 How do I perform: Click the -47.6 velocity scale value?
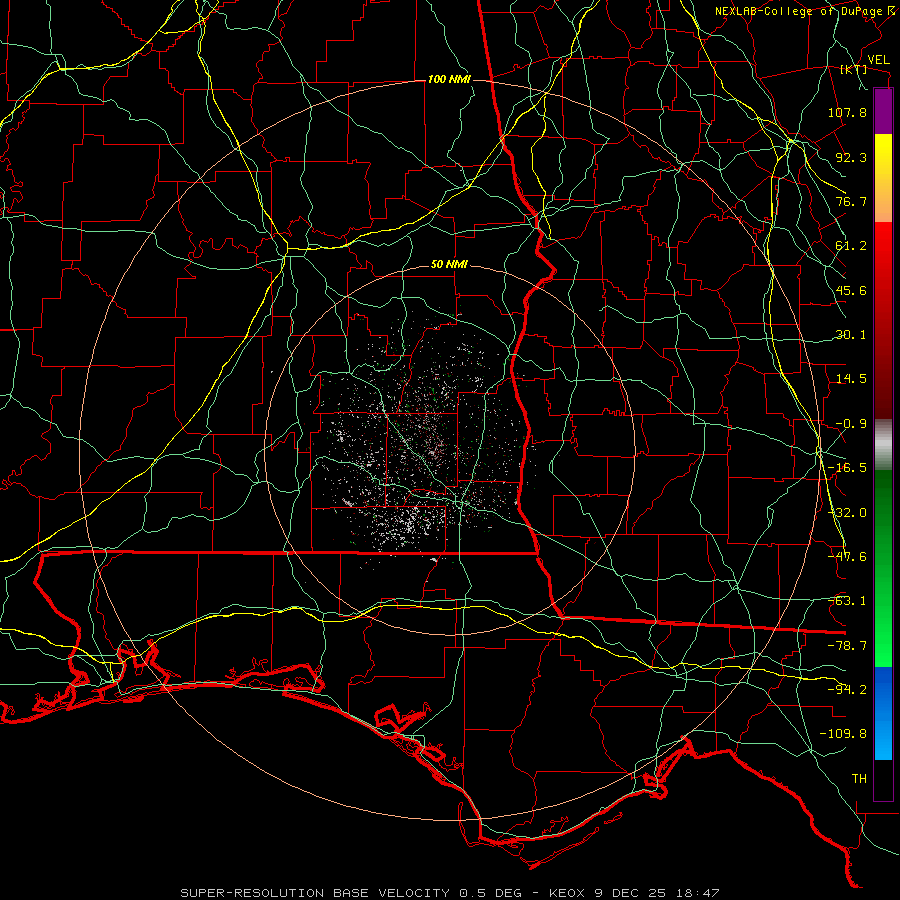pos(847,557)
